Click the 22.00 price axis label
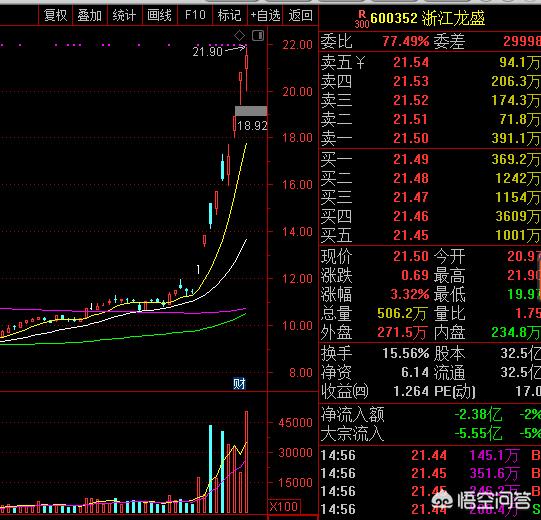541x520 pixels. click(x=297, y=45)
